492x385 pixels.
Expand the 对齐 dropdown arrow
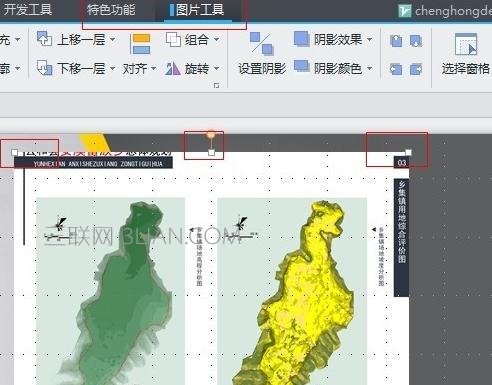(x=153, y=68)
